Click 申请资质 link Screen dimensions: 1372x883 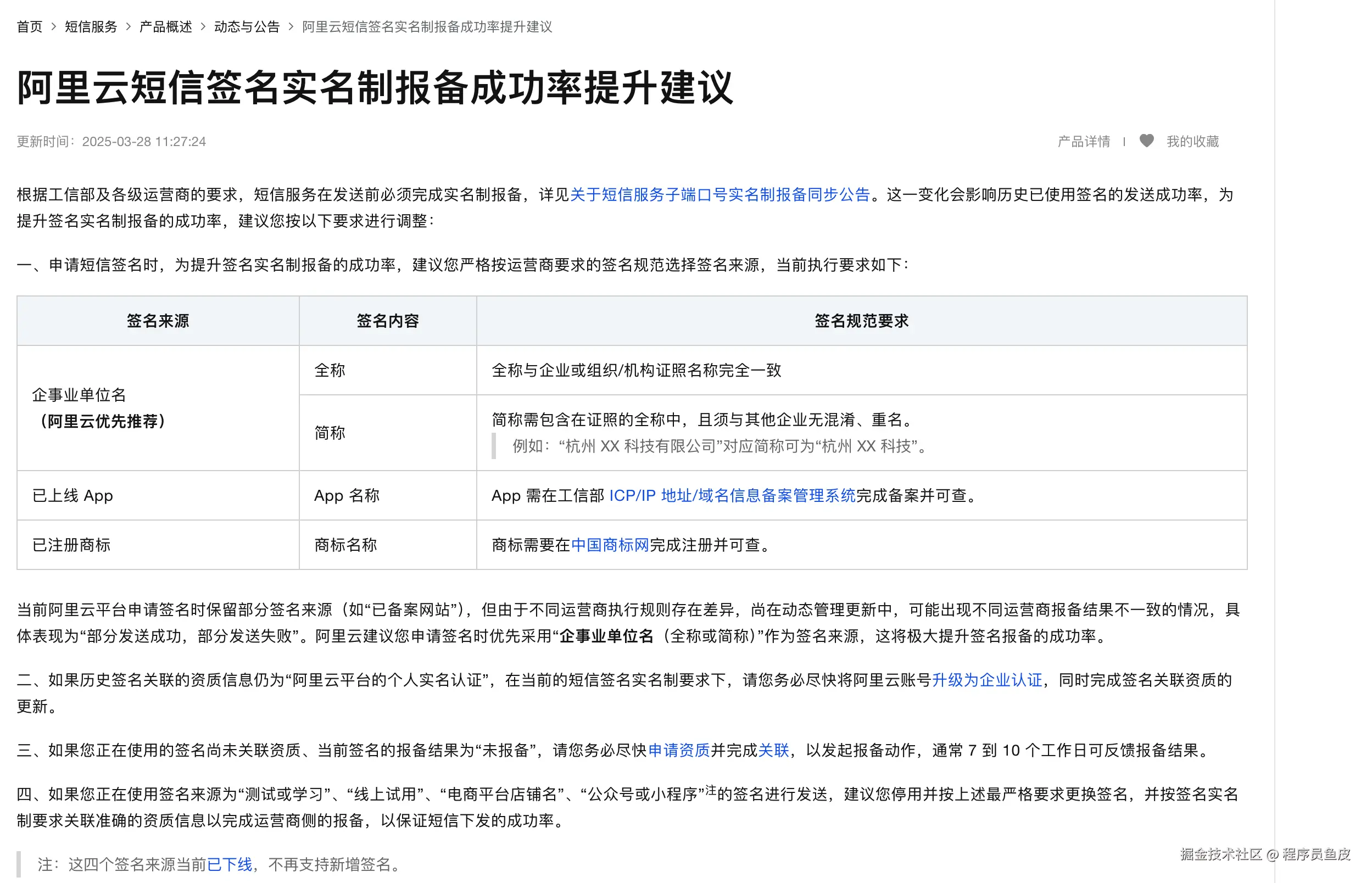pyautogui.click(x=678, y=751)
